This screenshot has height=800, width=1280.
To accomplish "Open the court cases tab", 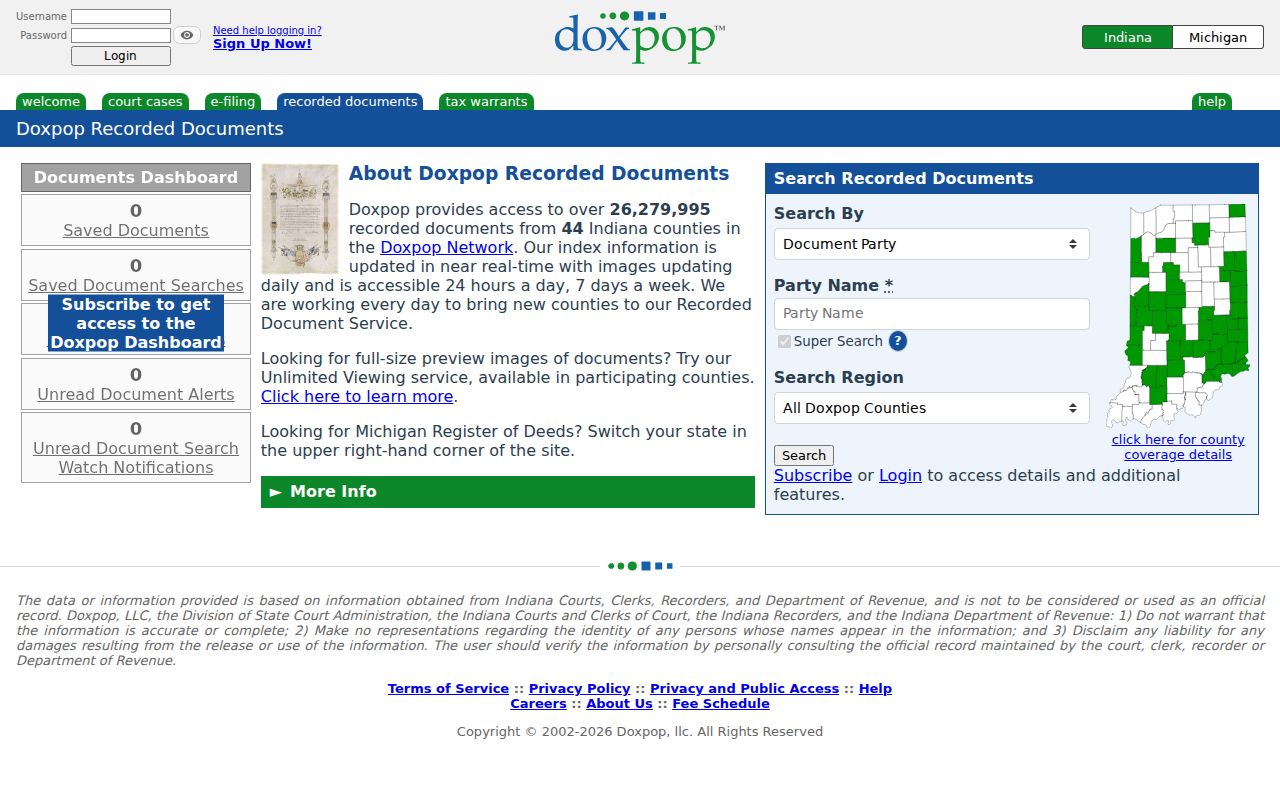I will point(145,102).
